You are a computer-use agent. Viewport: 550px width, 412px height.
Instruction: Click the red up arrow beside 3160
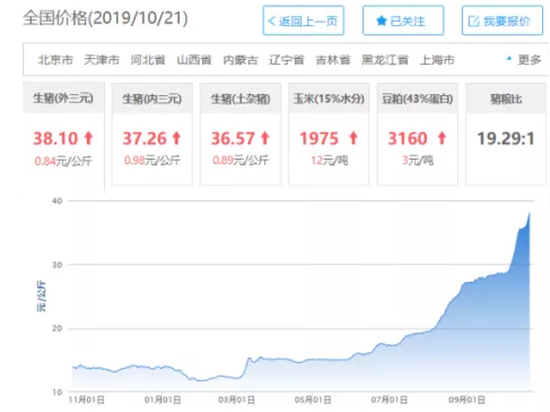point(442,138)
